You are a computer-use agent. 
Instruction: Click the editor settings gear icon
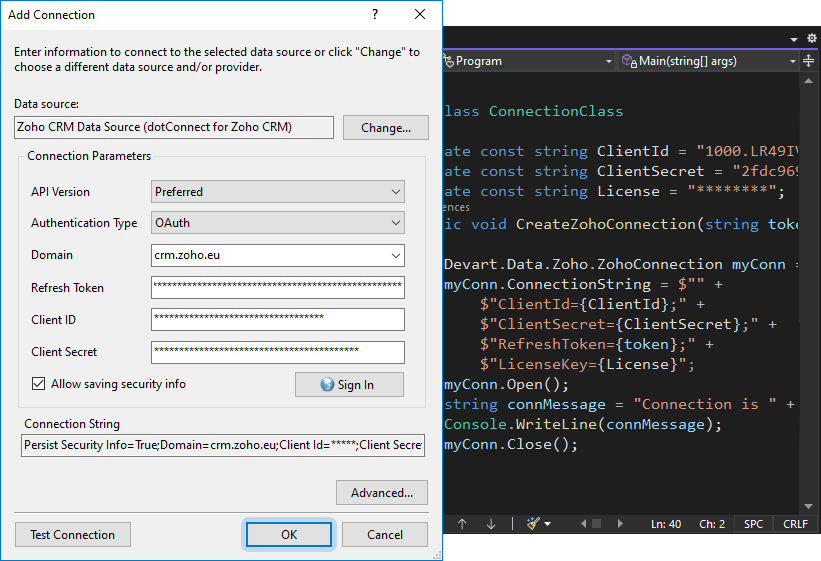click(x=812, y=38)
